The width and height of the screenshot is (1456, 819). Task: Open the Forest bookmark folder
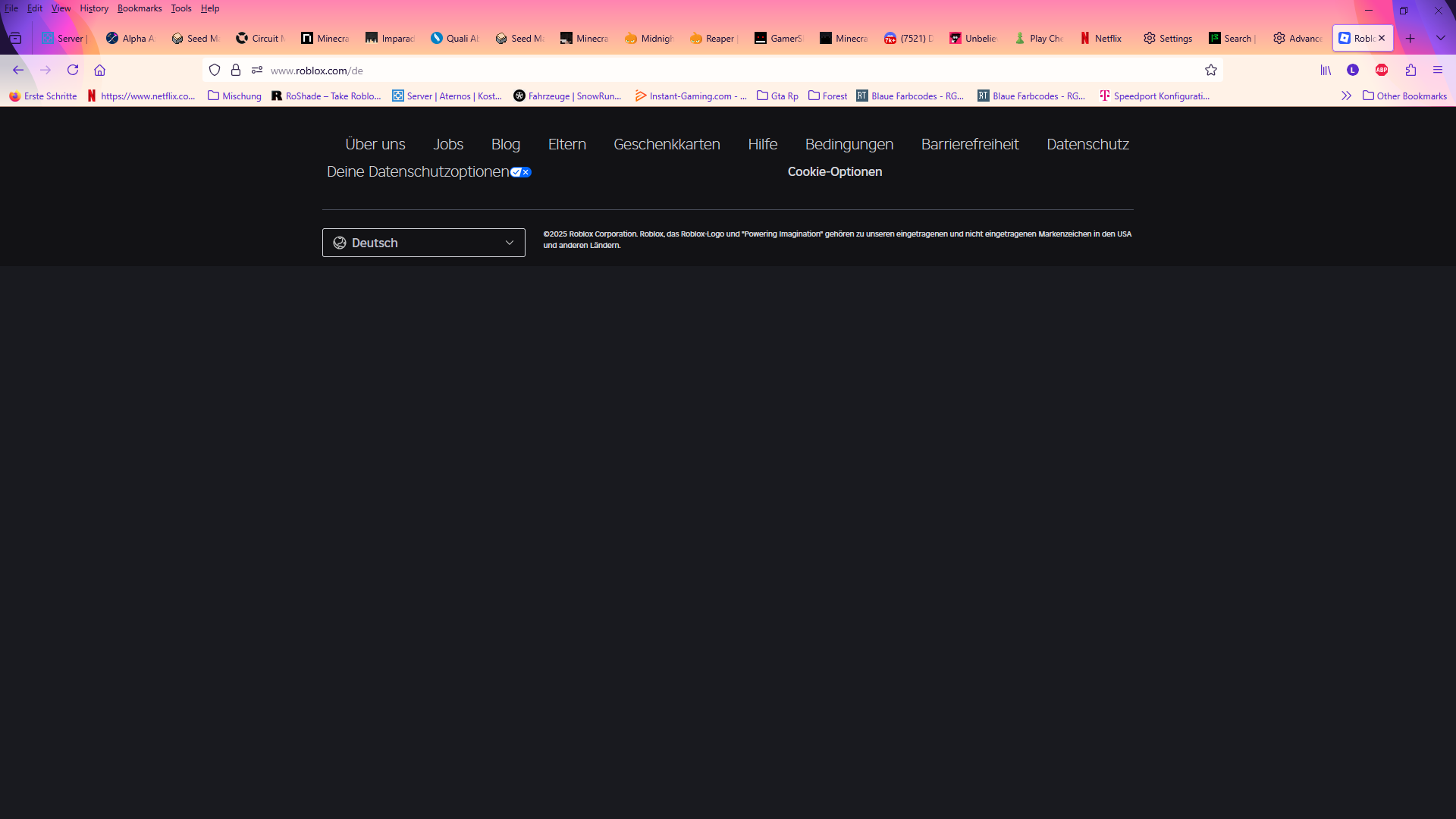[827, 96]
